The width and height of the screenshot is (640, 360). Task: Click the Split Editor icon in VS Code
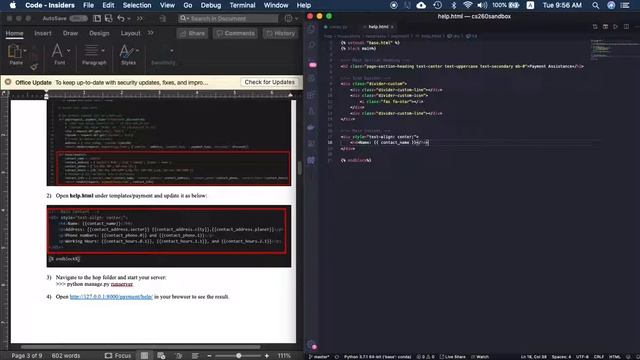[x=626, y=27]
